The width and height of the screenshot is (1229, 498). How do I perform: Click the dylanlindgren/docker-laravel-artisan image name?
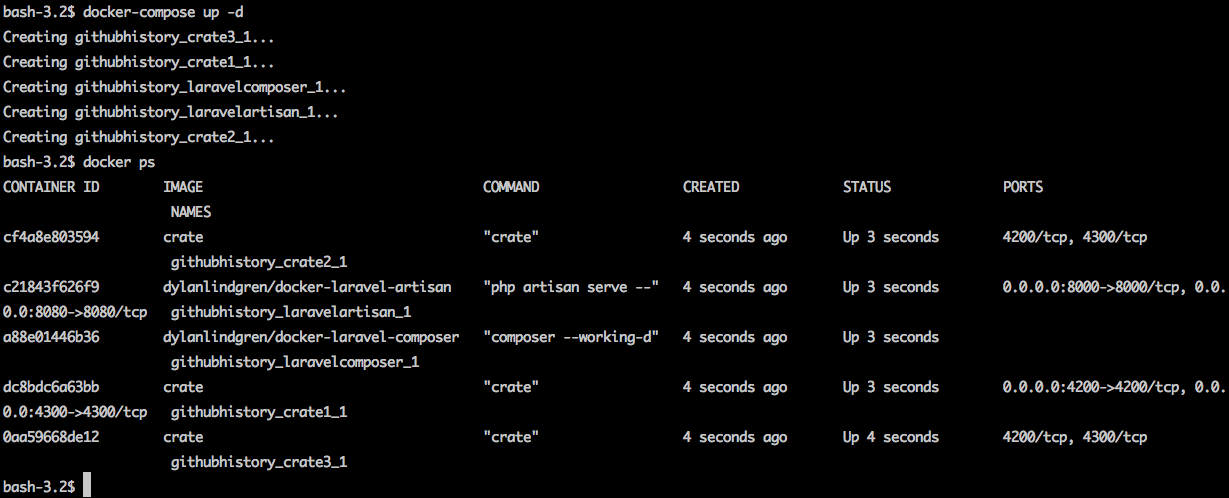coord(307,287)
